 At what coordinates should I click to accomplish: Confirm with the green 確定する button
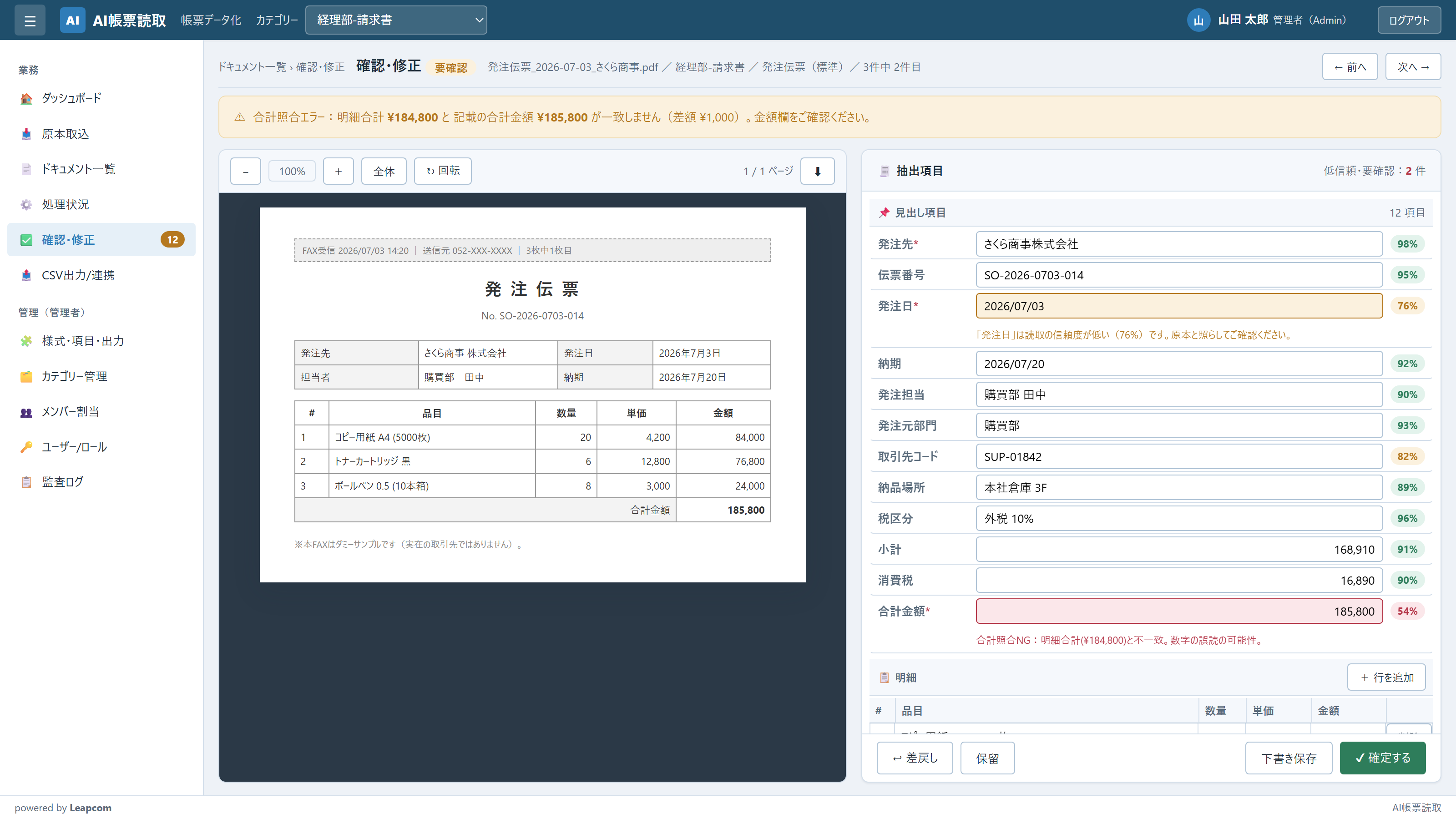[1383, 758]
